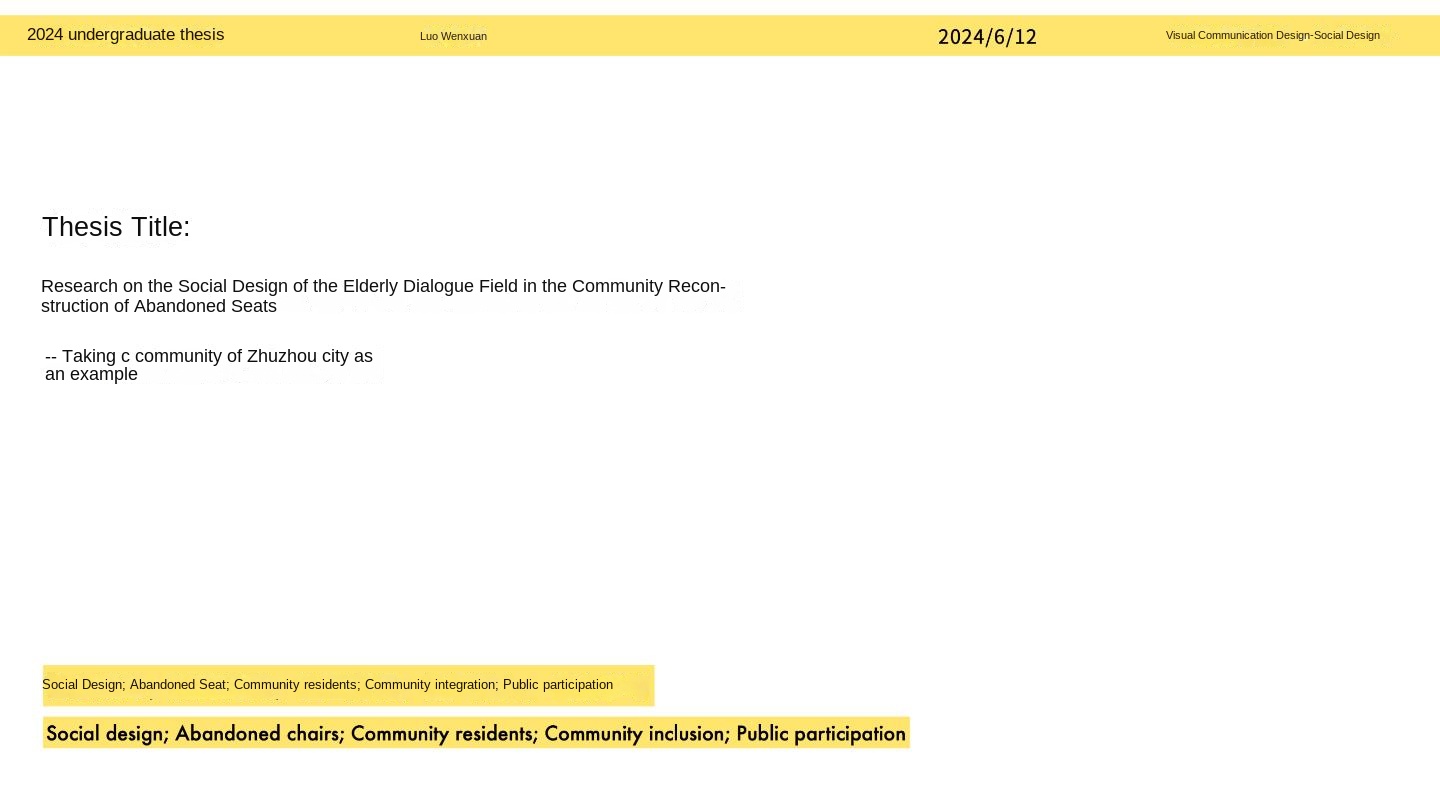Click the 'an example' text line
The image size is (1440, 810).
(x=91, y=374)
